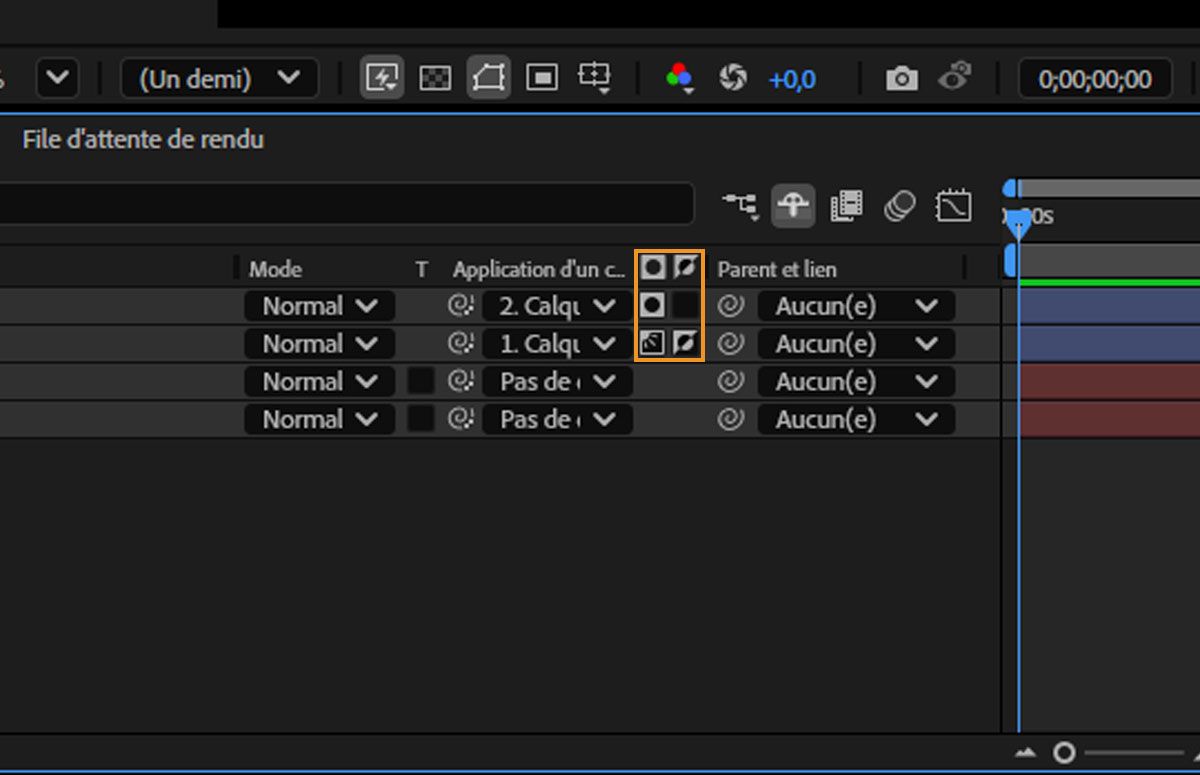Image resolution: width=1200 pixels, height=775 pixels.
Task: Open the region of interest tool
Action: (542, 78)
